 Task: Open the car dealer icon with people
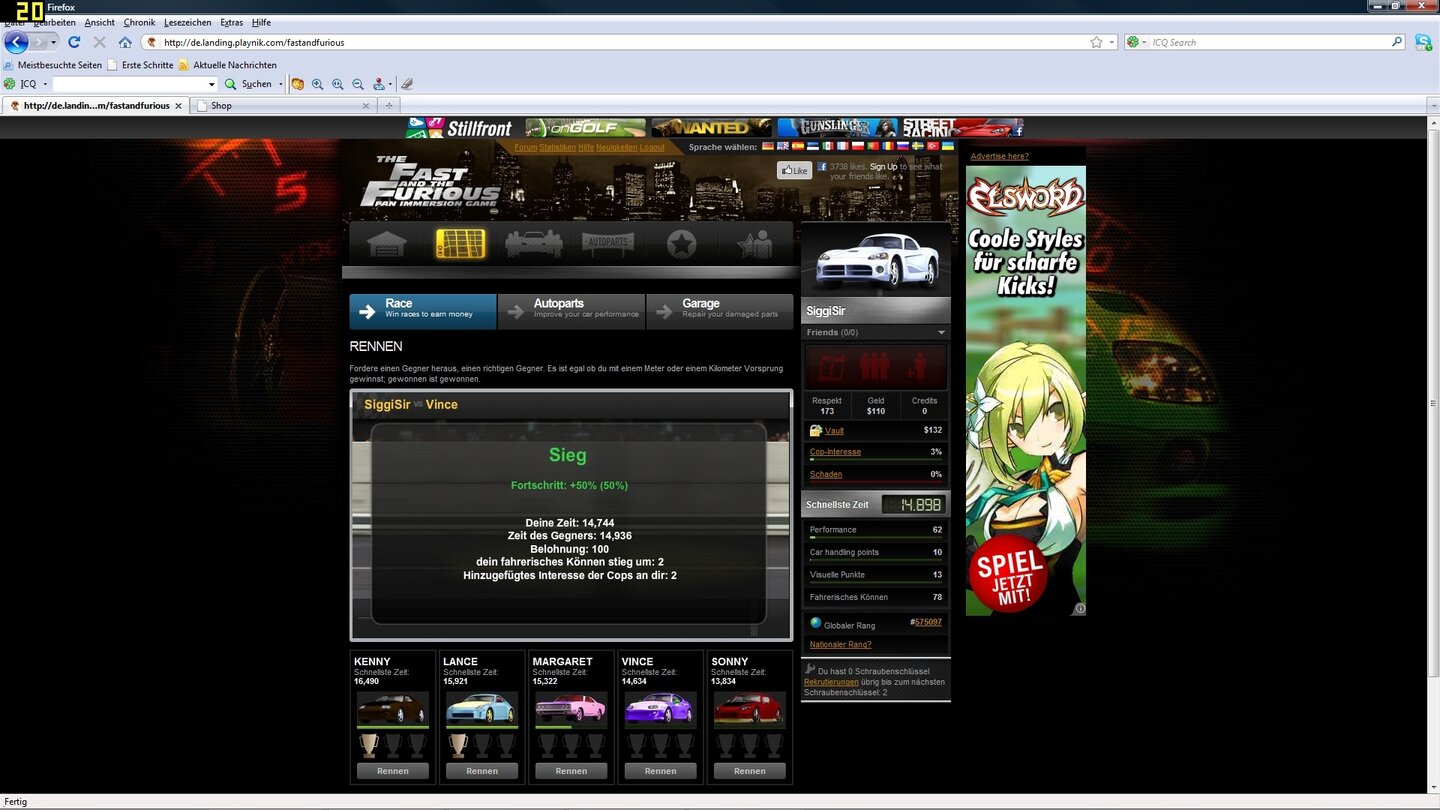[534, 244]
